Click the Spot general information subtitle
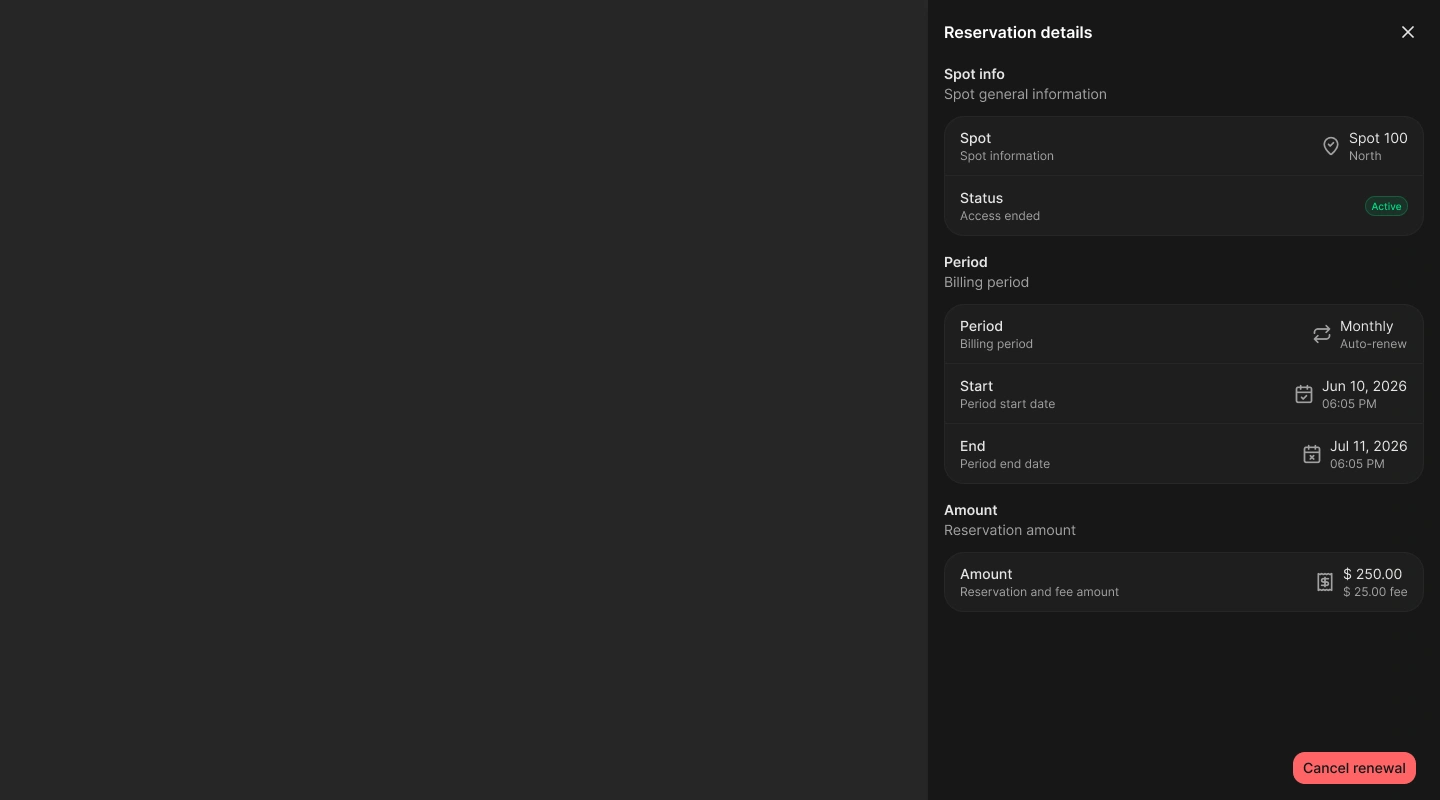The height and width of the screenshot is (800, 1440). tap(1025, 94)
